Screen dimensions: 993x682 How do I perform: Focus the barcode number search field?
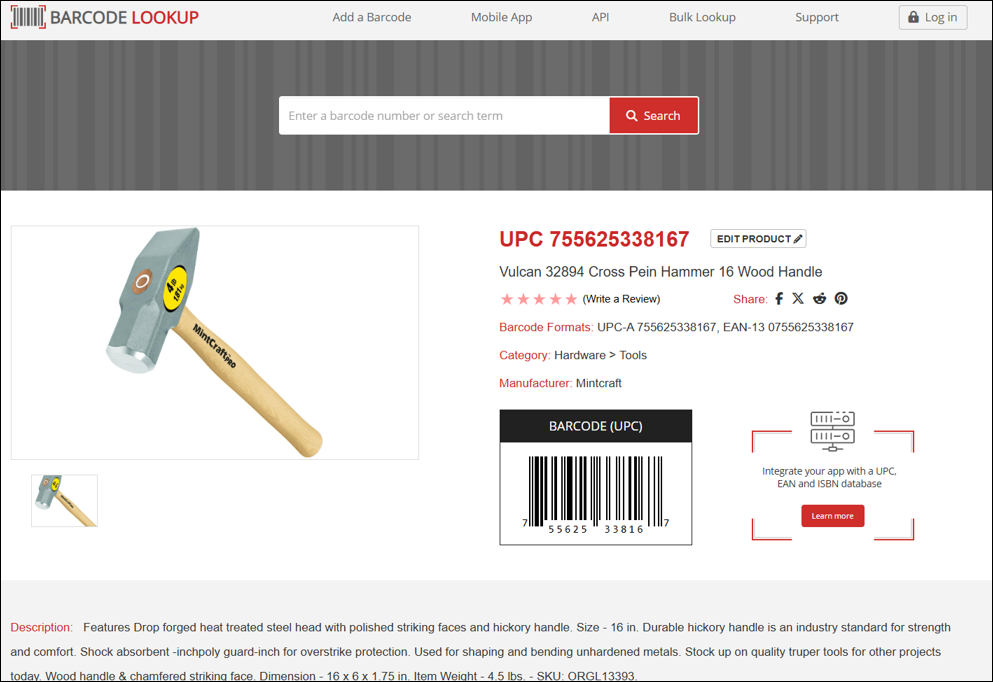444,115
